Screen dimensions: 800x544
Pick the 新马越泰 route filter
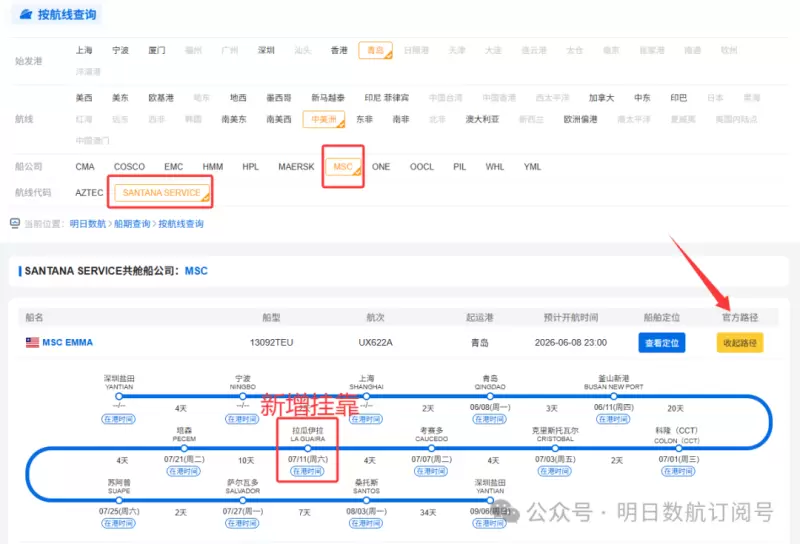(328, 97)
